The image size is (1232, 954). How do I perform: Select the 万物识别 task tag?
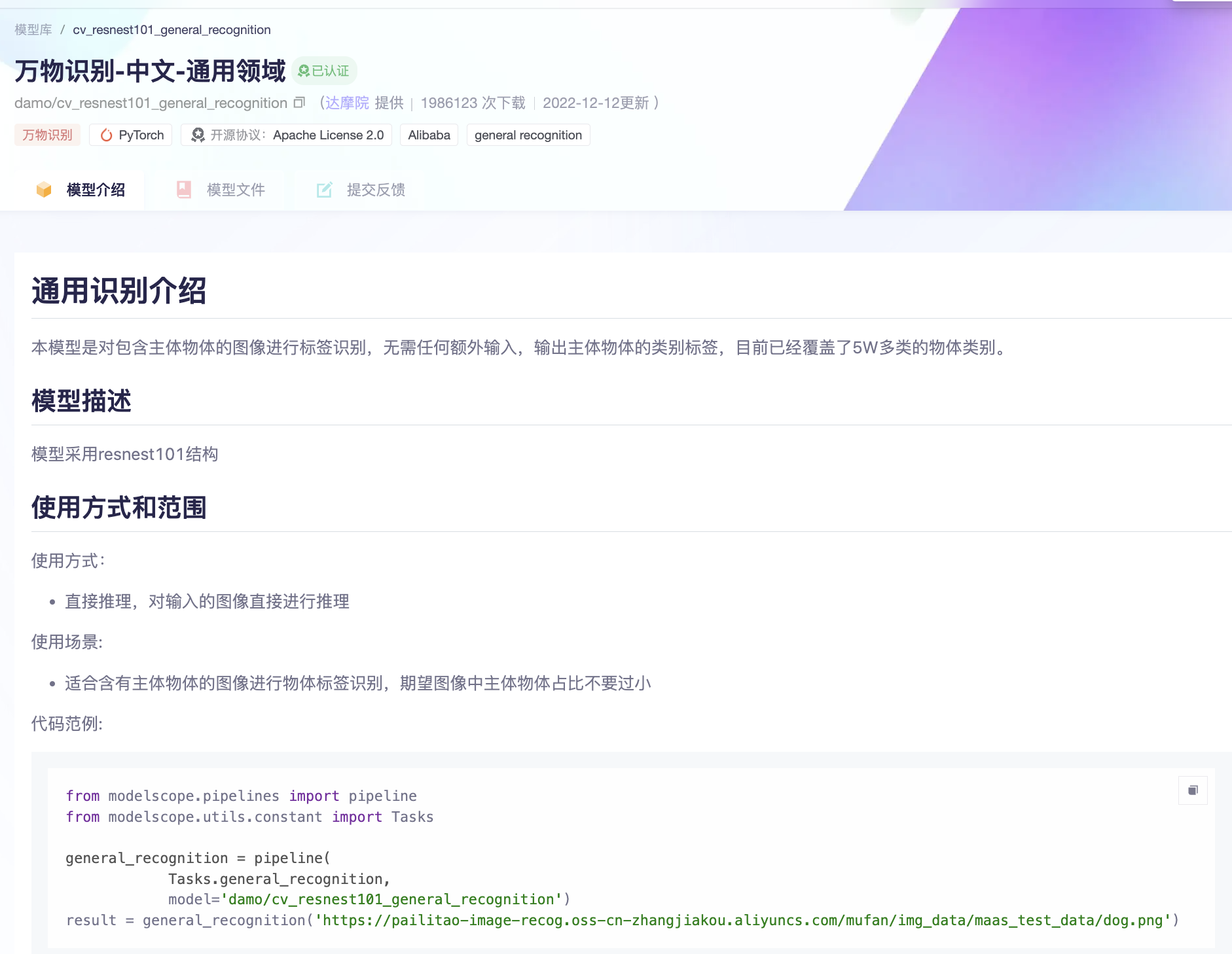pyautogui.click(x=47, y=135)
